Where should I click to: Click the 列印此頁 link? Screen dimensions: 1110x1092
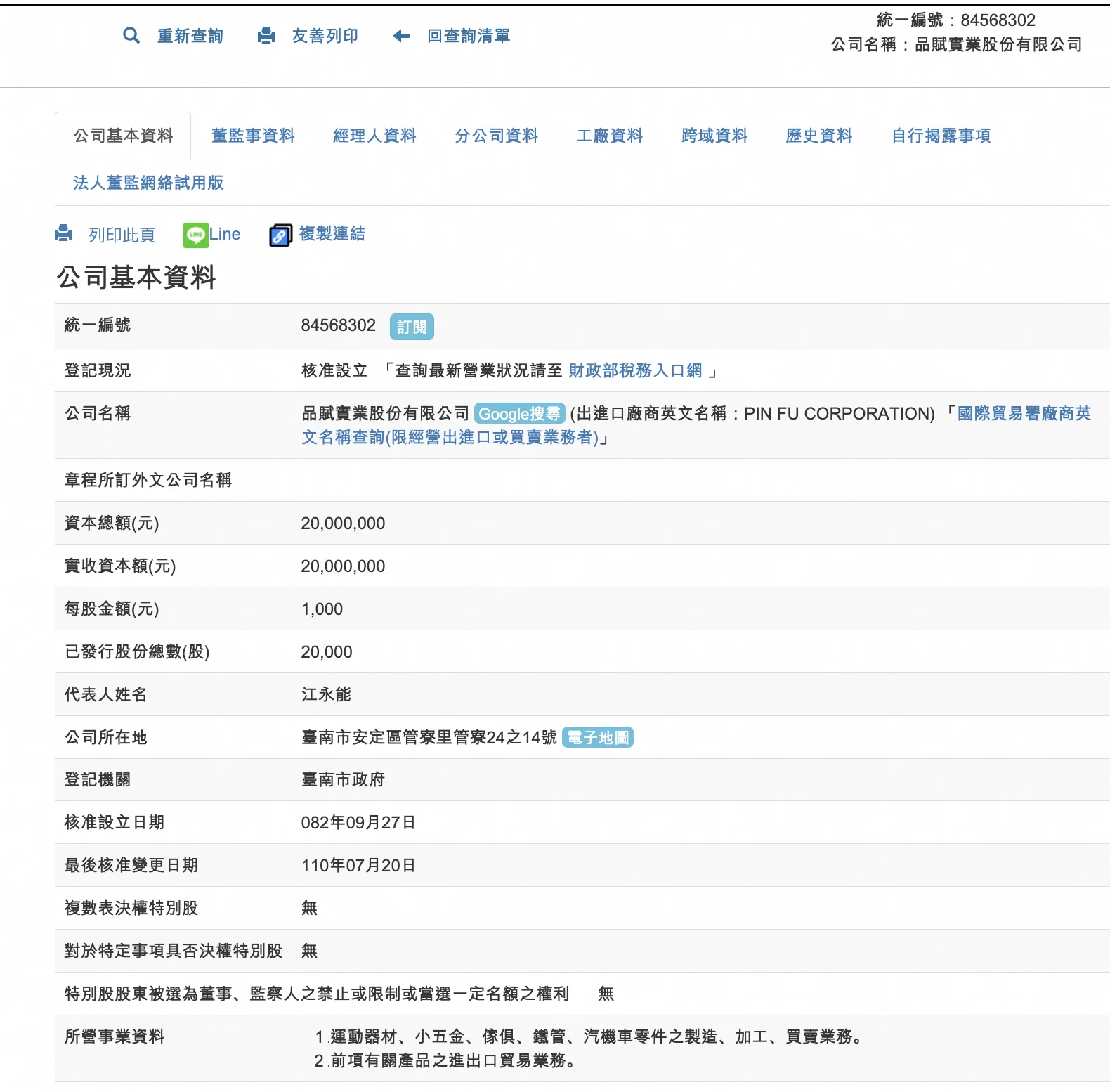click(x=122, y=235)
